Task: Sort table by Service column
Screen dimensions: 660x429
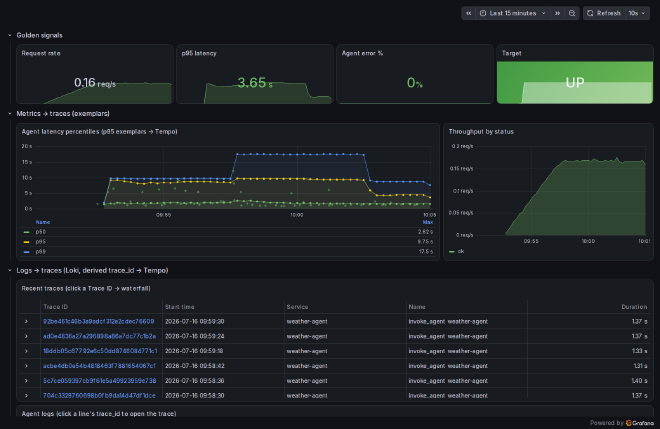Action: (297, 307)
